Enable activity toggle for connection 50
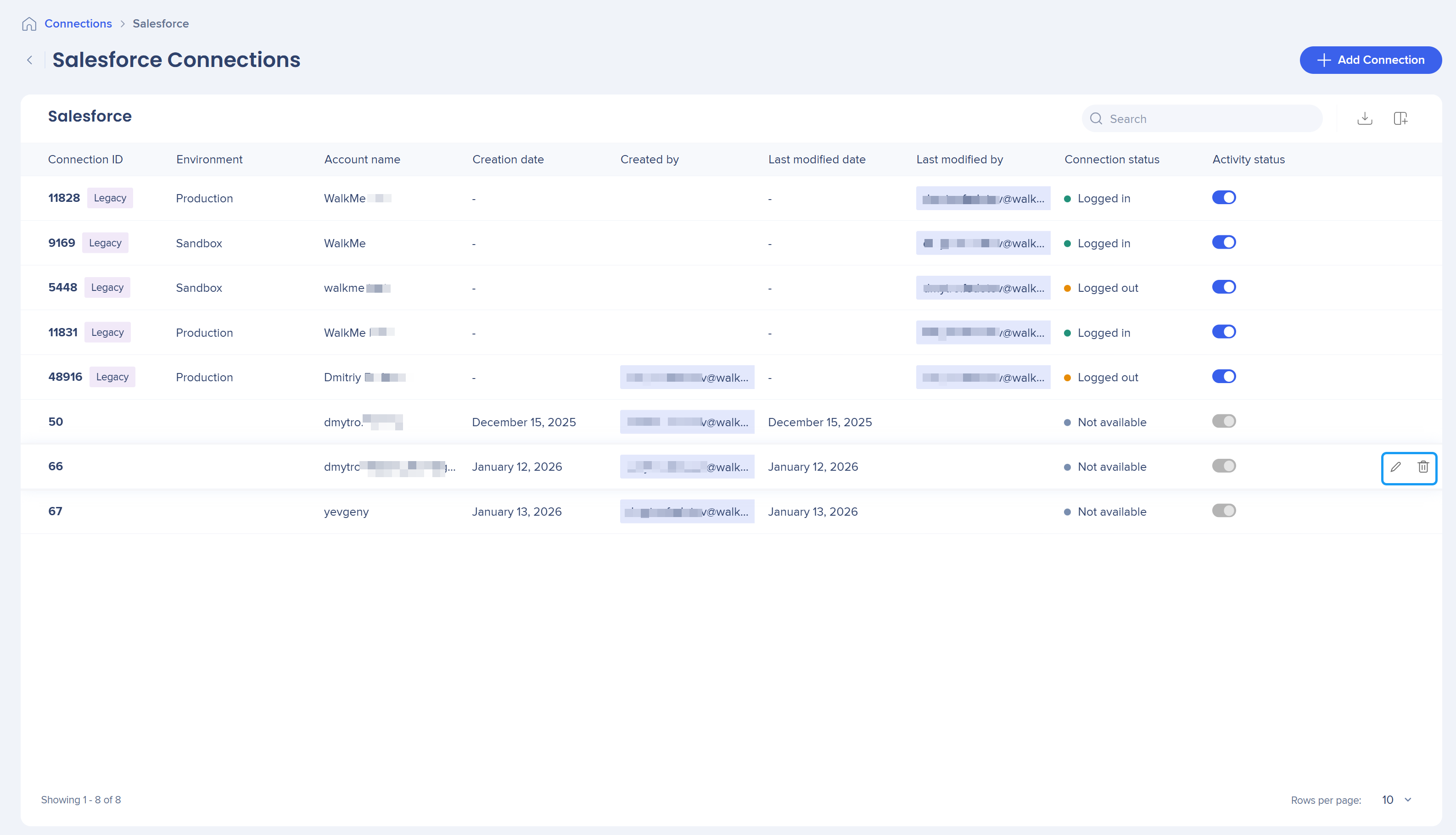Viewport: 1456px width, 835px height. click(1224, 422)
